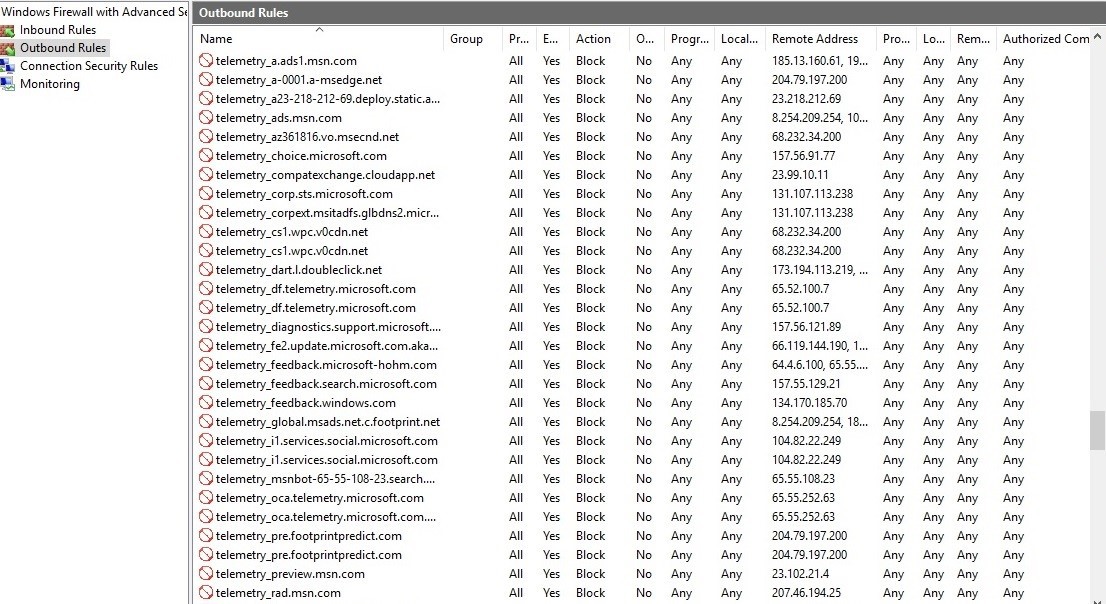Select the telemetry_global.msads.net.c.footprint.net rule
This screenshot has width=1106, height=604.
327,422
